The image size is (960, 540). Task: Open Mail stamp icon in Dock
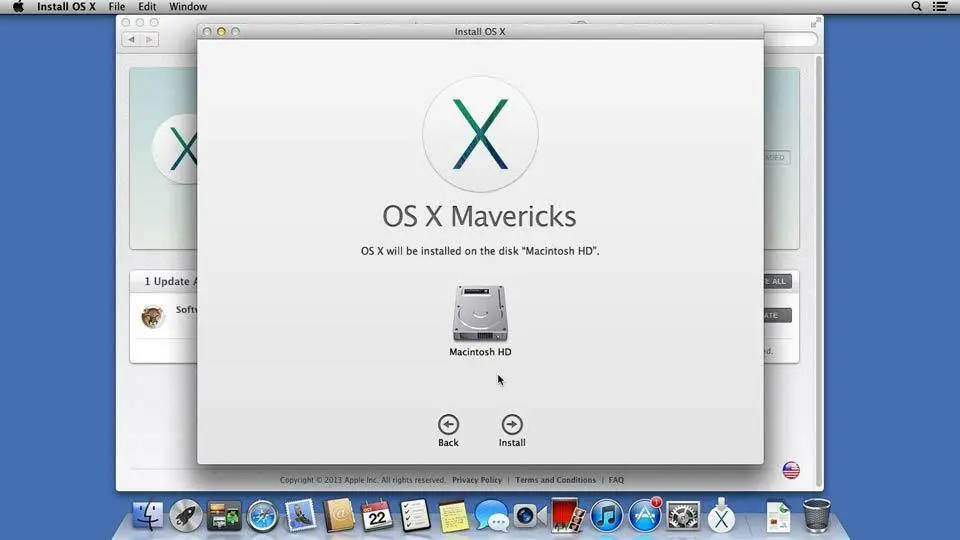(300, 516)
